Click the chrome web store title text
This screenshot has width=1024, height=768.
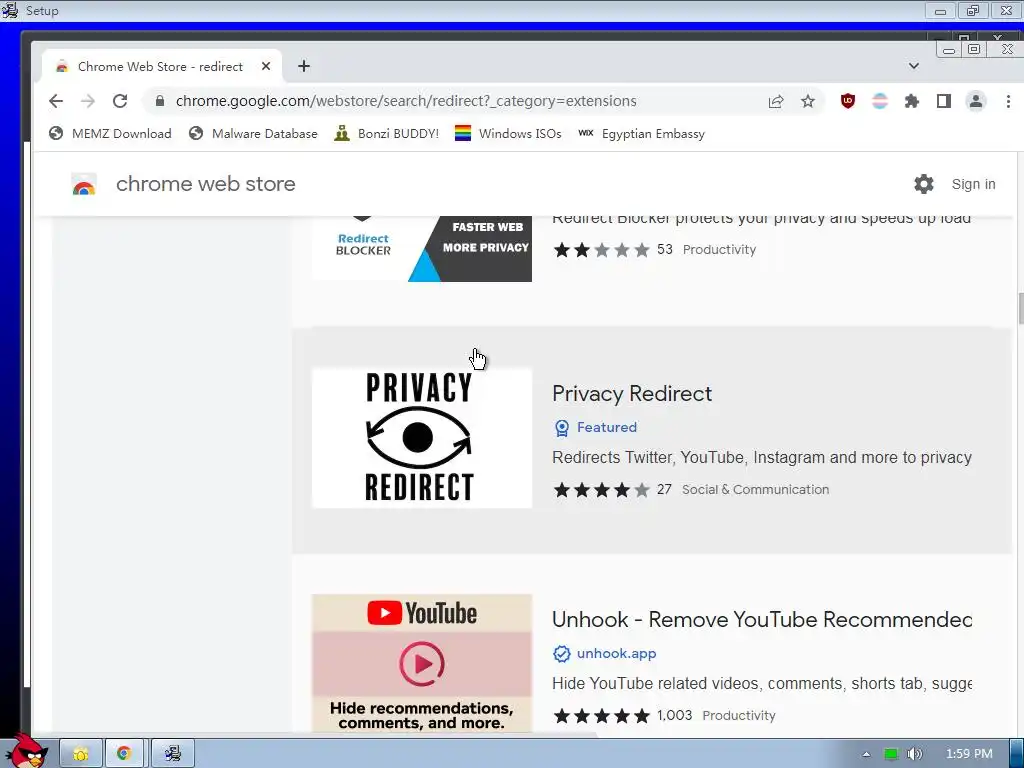(x=206, y=184)
